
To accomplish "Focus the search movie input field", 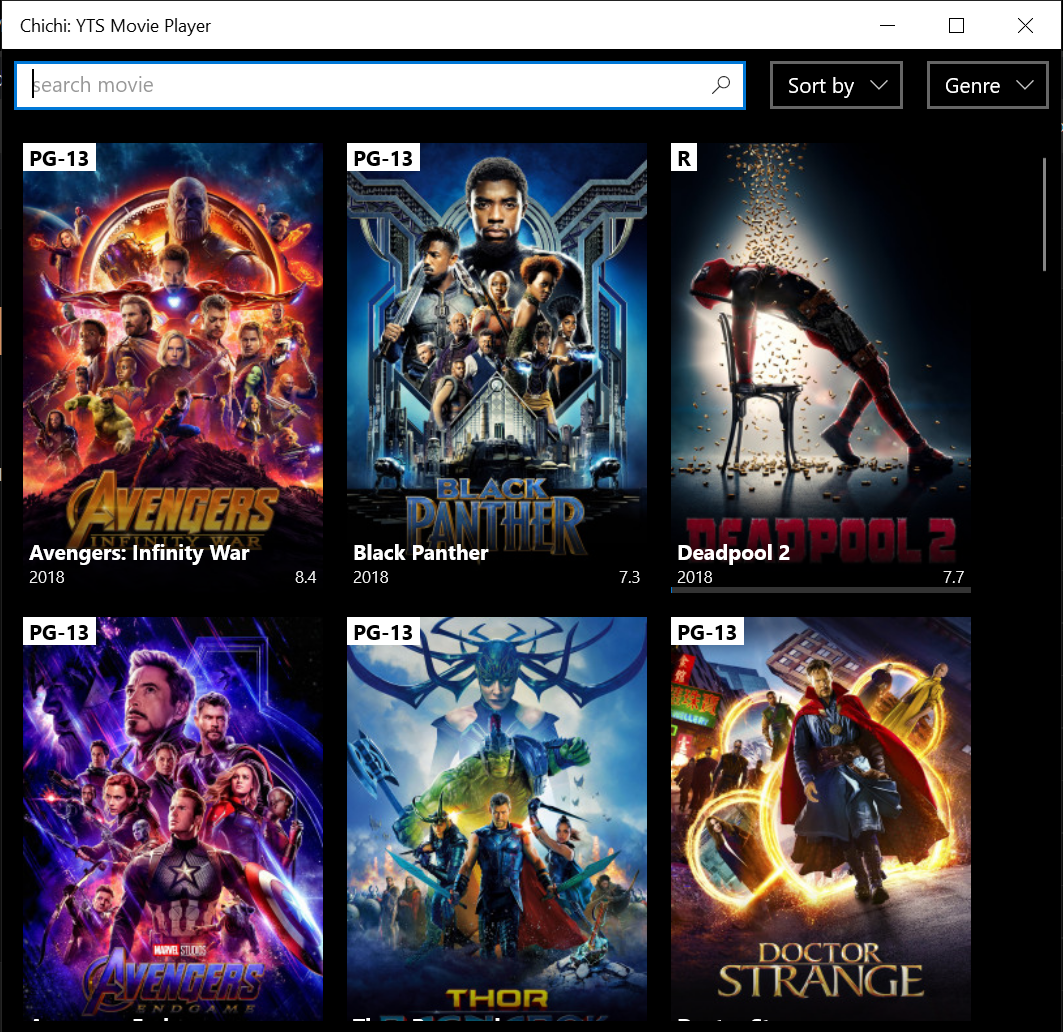I will (380, 85).
